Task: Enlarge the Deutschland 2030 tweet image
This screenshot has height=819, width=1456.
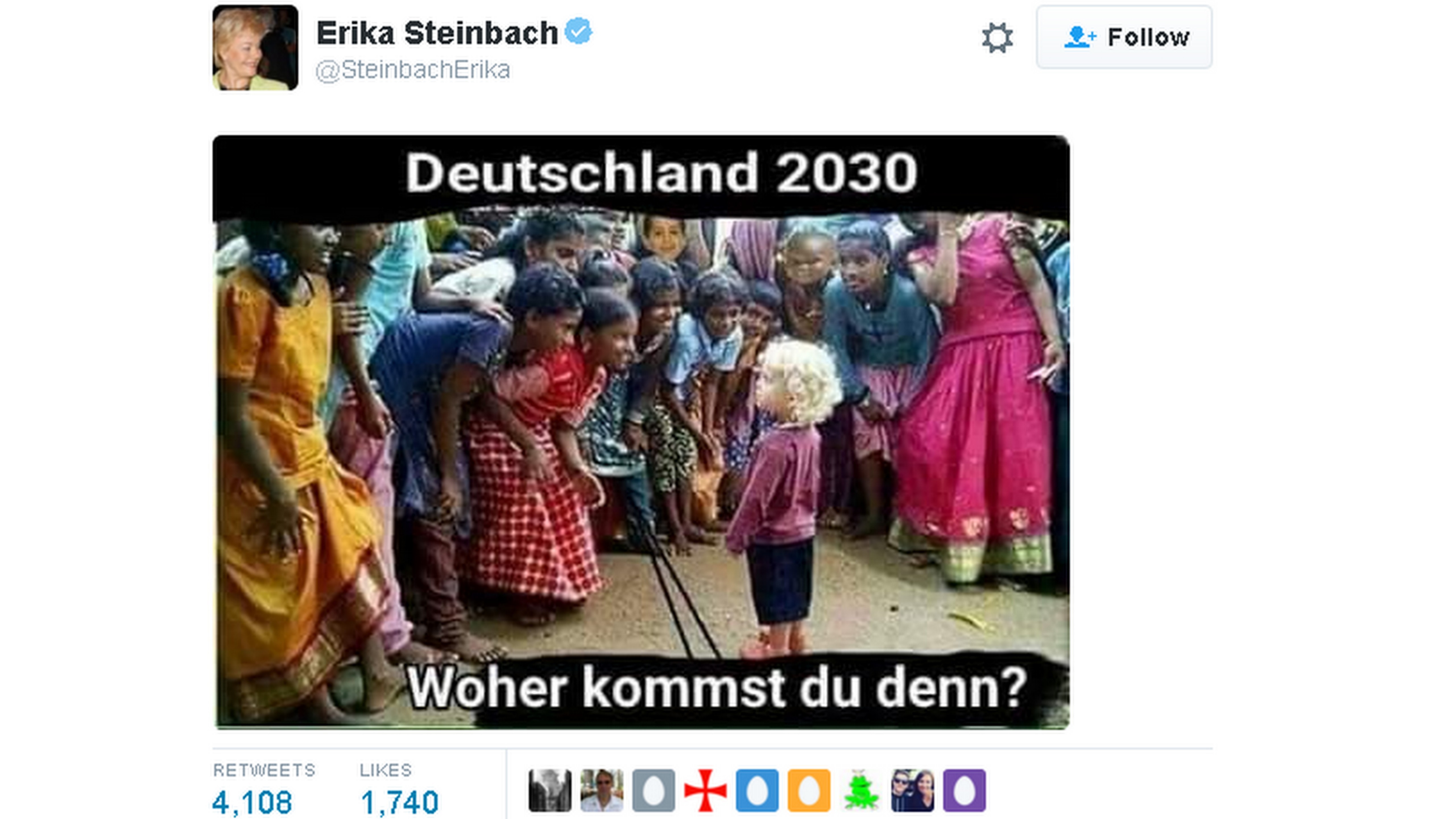Action: [x=641, y=432]
